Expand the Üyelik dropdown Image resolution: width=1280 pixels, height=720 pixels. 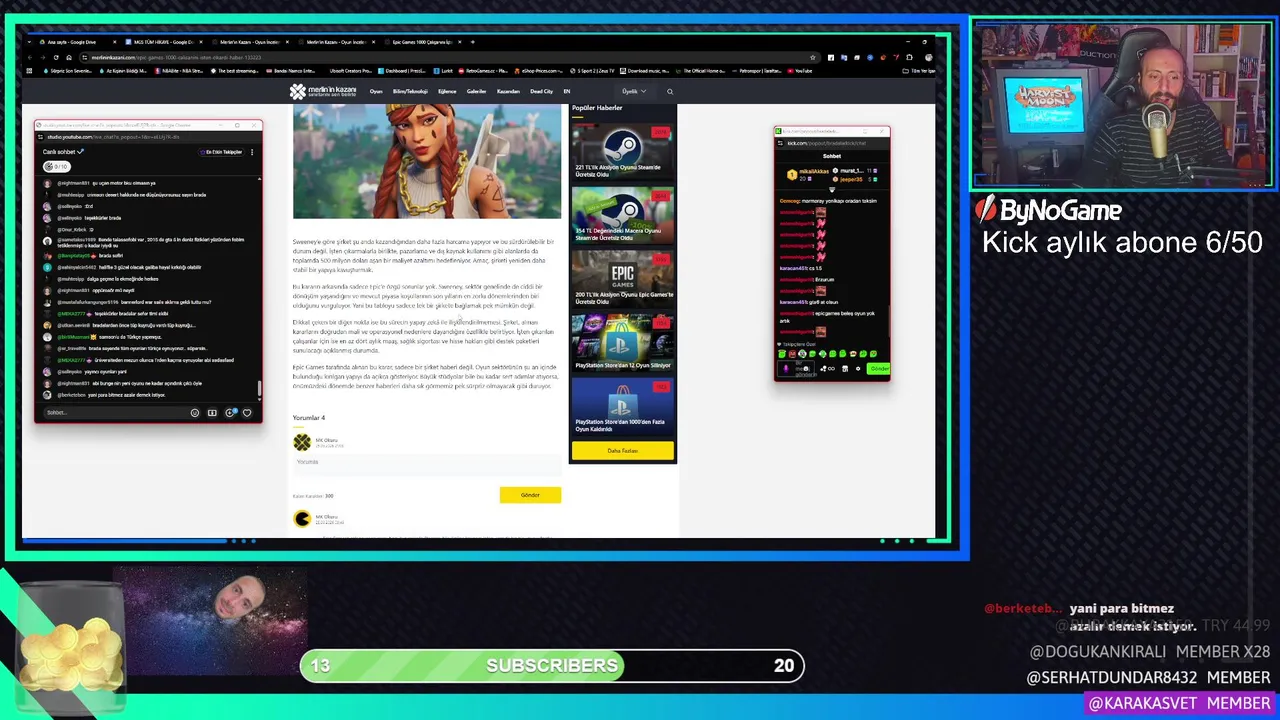[634, 92]
